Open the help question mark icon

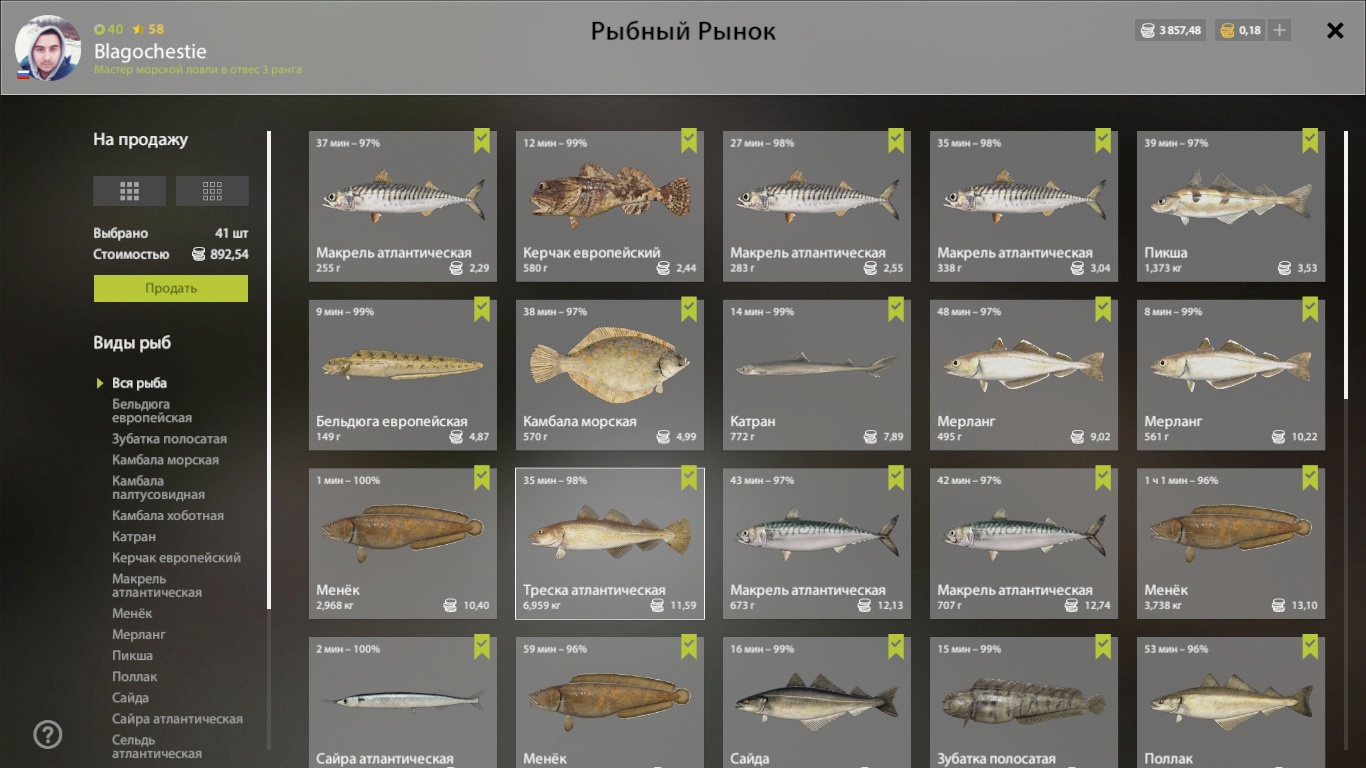pyautogui.click(x=48, y=735)
